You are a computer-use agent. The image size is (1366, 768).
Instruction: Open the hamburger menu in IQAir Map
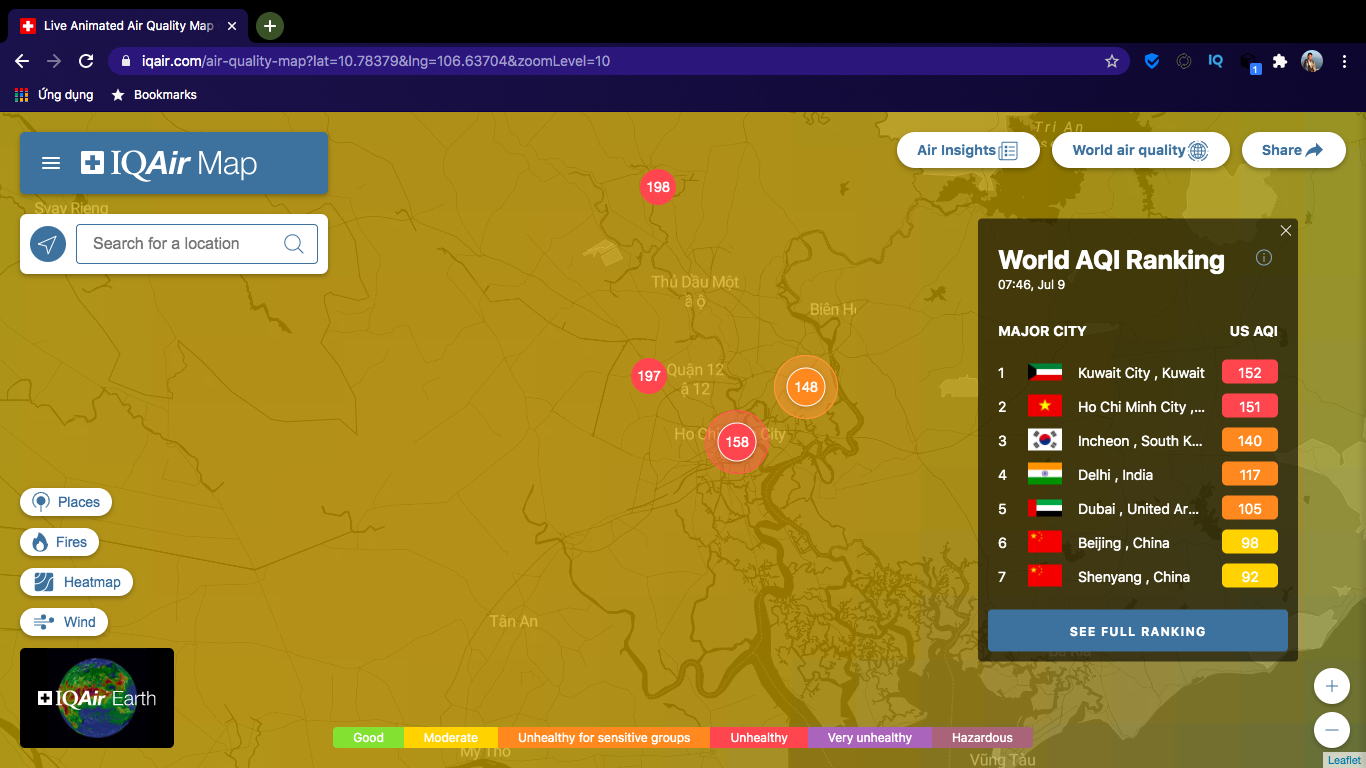51,163
